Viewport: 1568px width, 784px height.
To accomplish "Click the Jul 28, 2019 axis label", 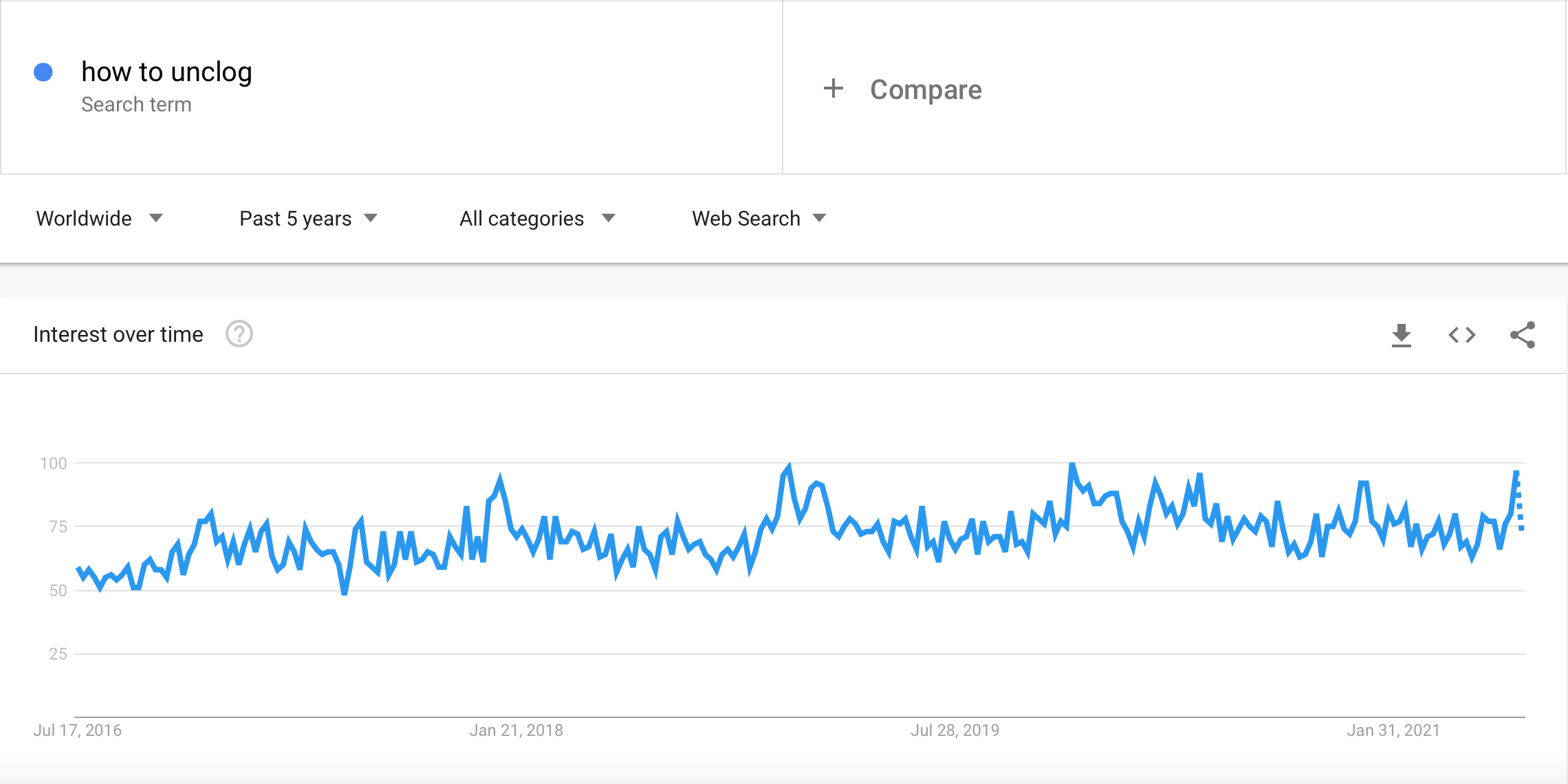I will tap(955, 730).
